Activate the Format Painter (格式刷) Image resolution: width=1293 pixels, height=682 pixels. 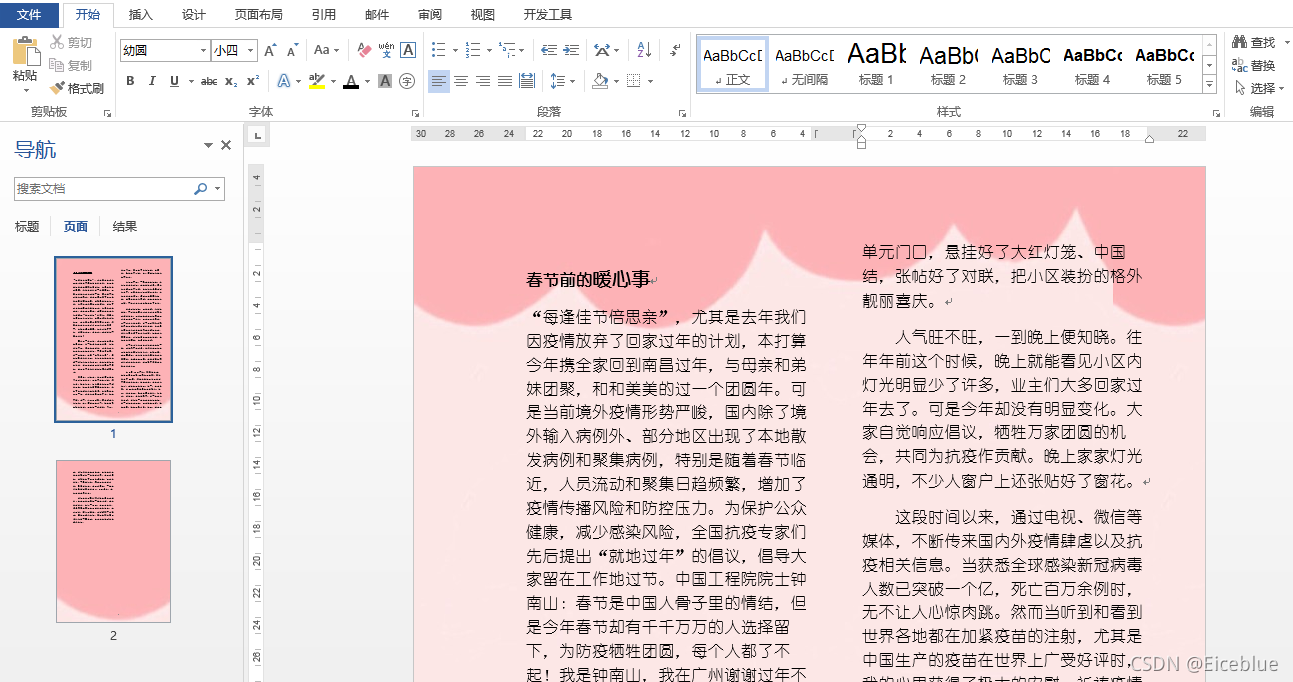point(77,88)
